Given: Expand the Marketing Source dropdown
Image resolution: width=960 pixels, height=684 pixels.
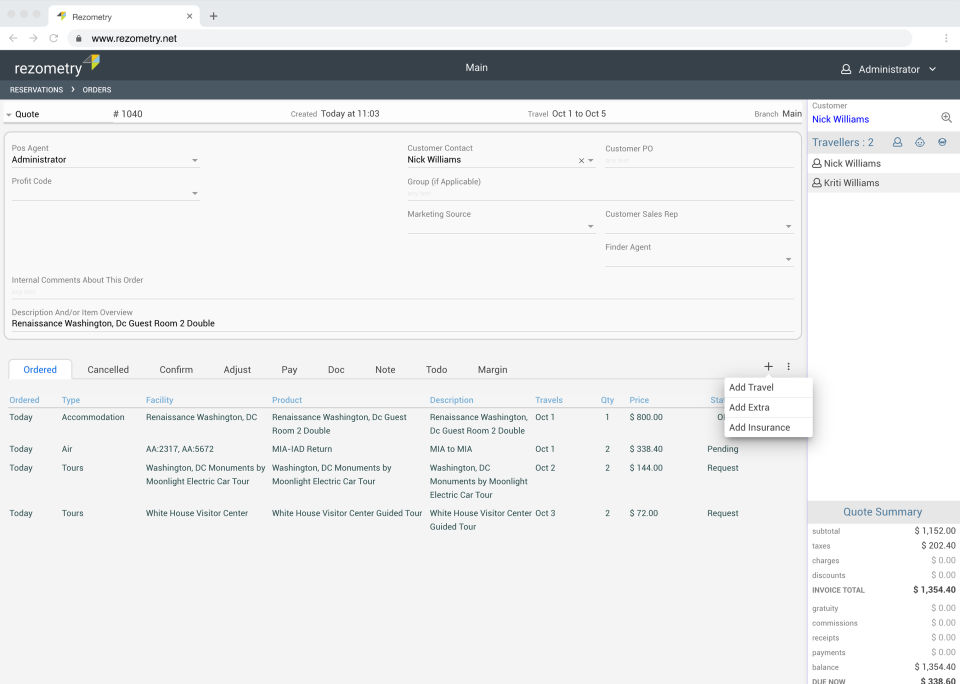Looking at the screenshot, I should [x=590, y=226].
